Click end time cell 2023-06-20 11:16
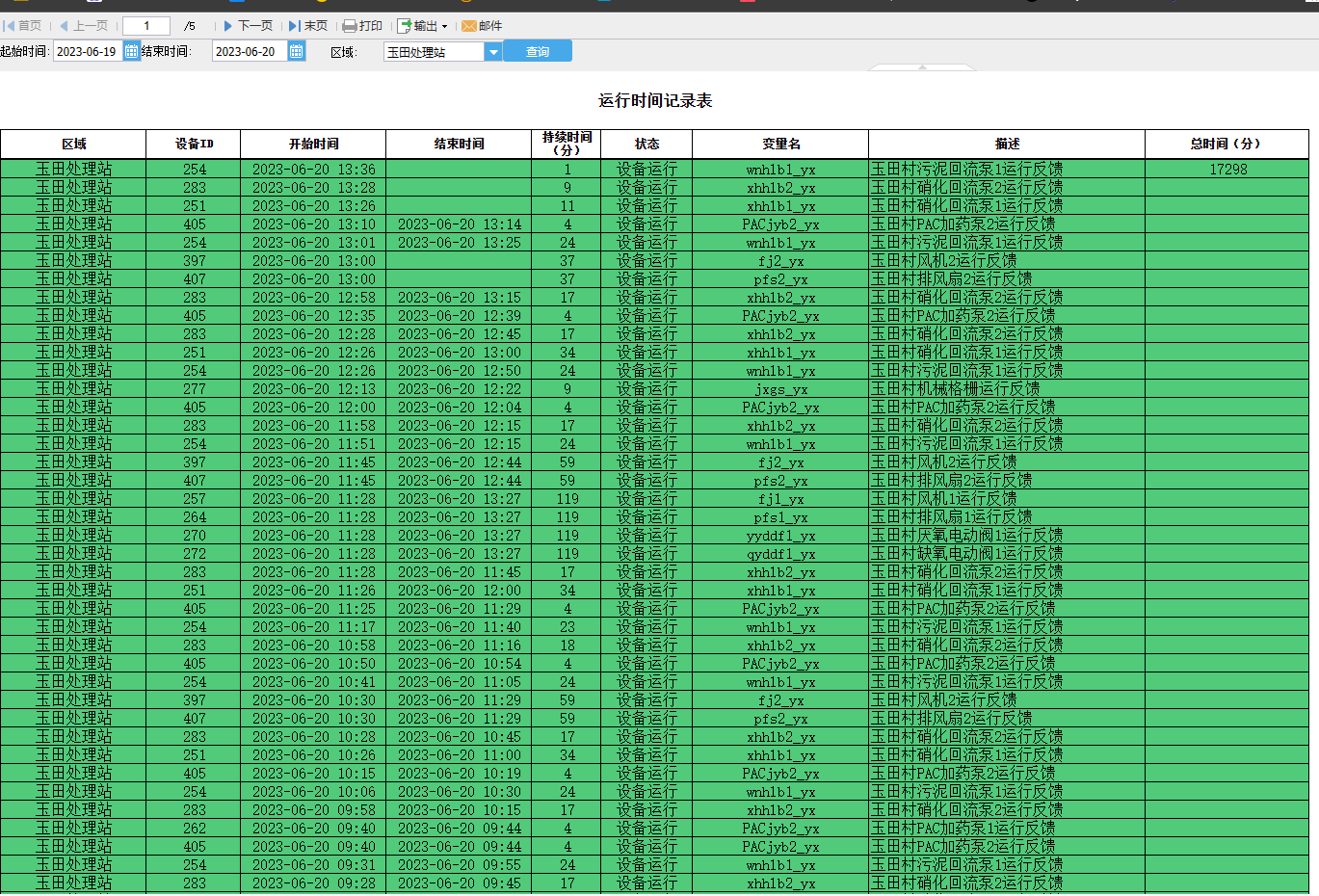1319x896 pixels. coord(460,646)
